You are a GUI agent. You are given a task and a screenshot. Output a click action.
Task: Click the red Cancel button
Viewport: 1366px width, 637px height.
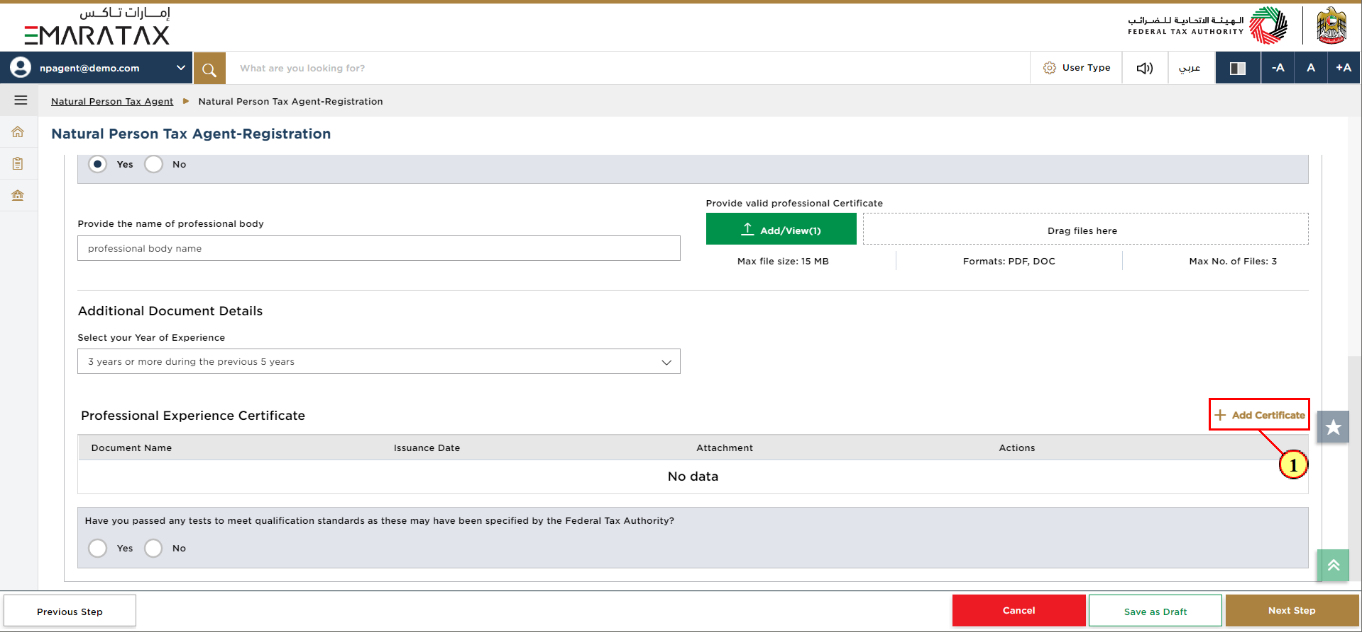click(1019, 610)
